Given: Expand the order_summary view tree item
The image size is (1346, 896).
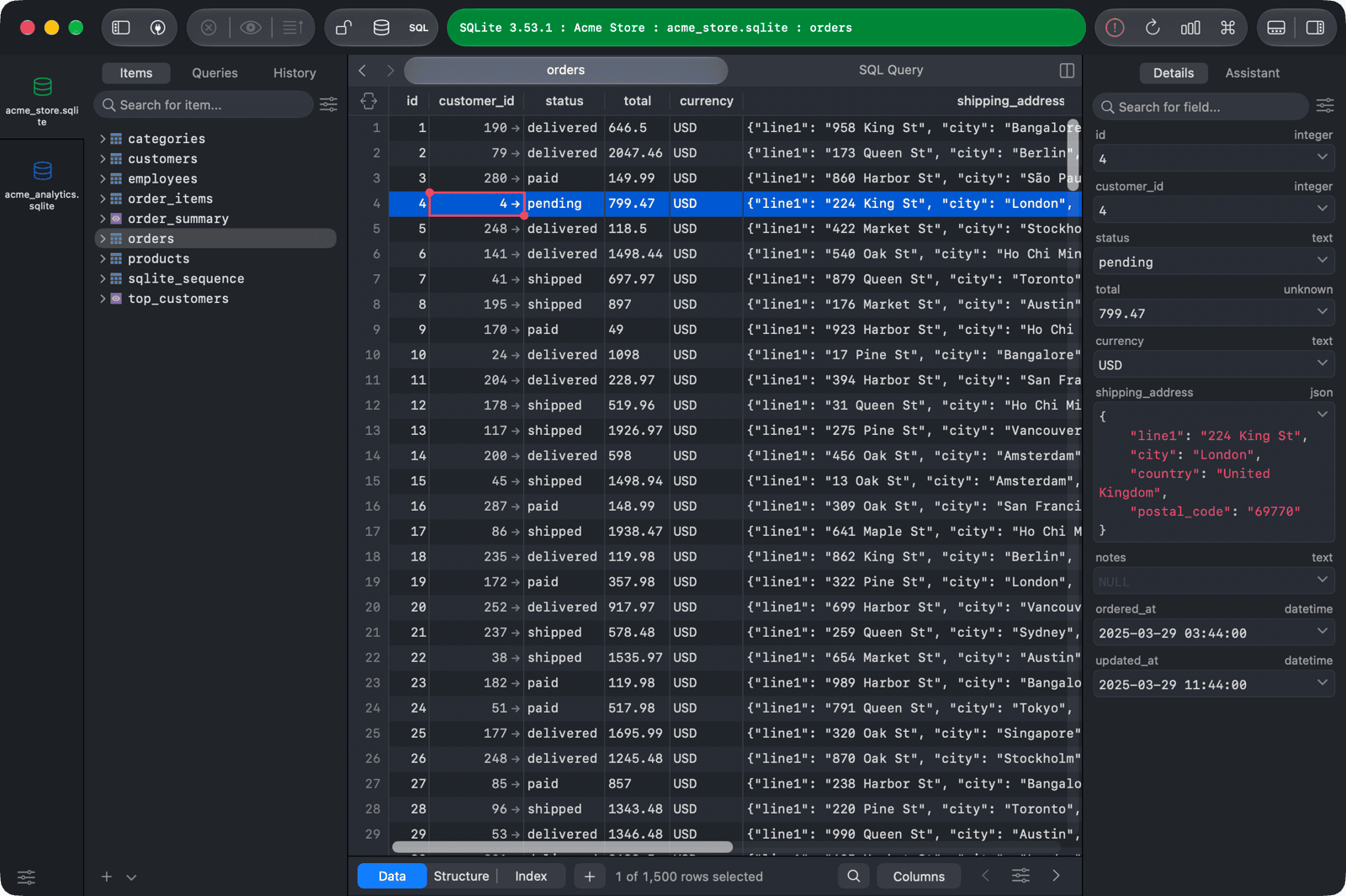Looking at the screenshot, I should click(x=103, y=219).
